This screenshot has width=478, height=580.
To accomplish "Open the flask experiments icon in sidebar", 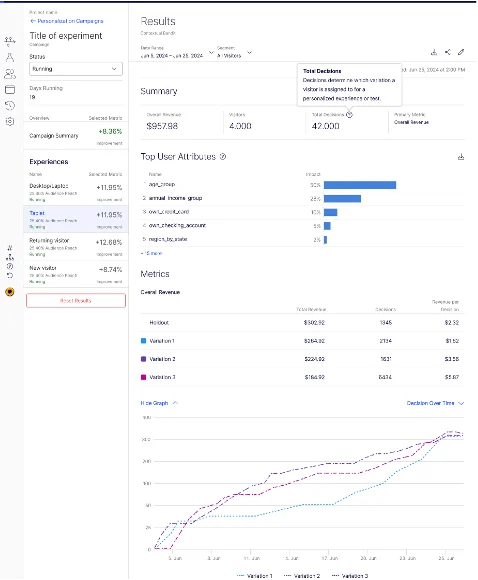I will 10,57.
